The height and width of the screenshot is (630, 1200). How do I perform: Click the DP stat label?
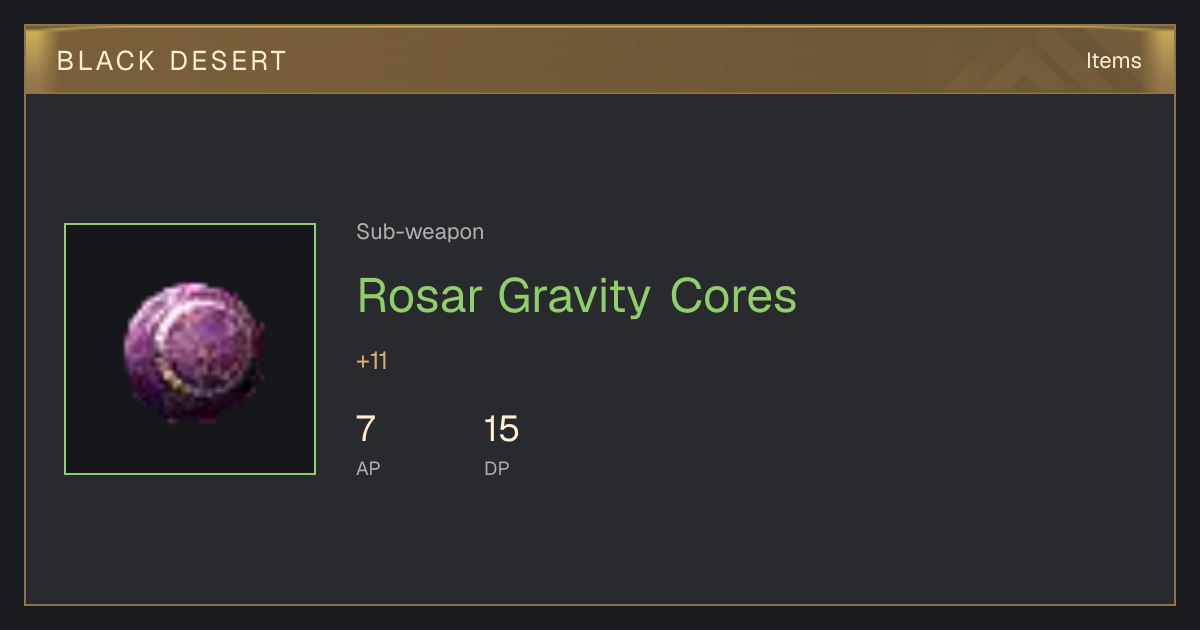[x=497, y=468]
